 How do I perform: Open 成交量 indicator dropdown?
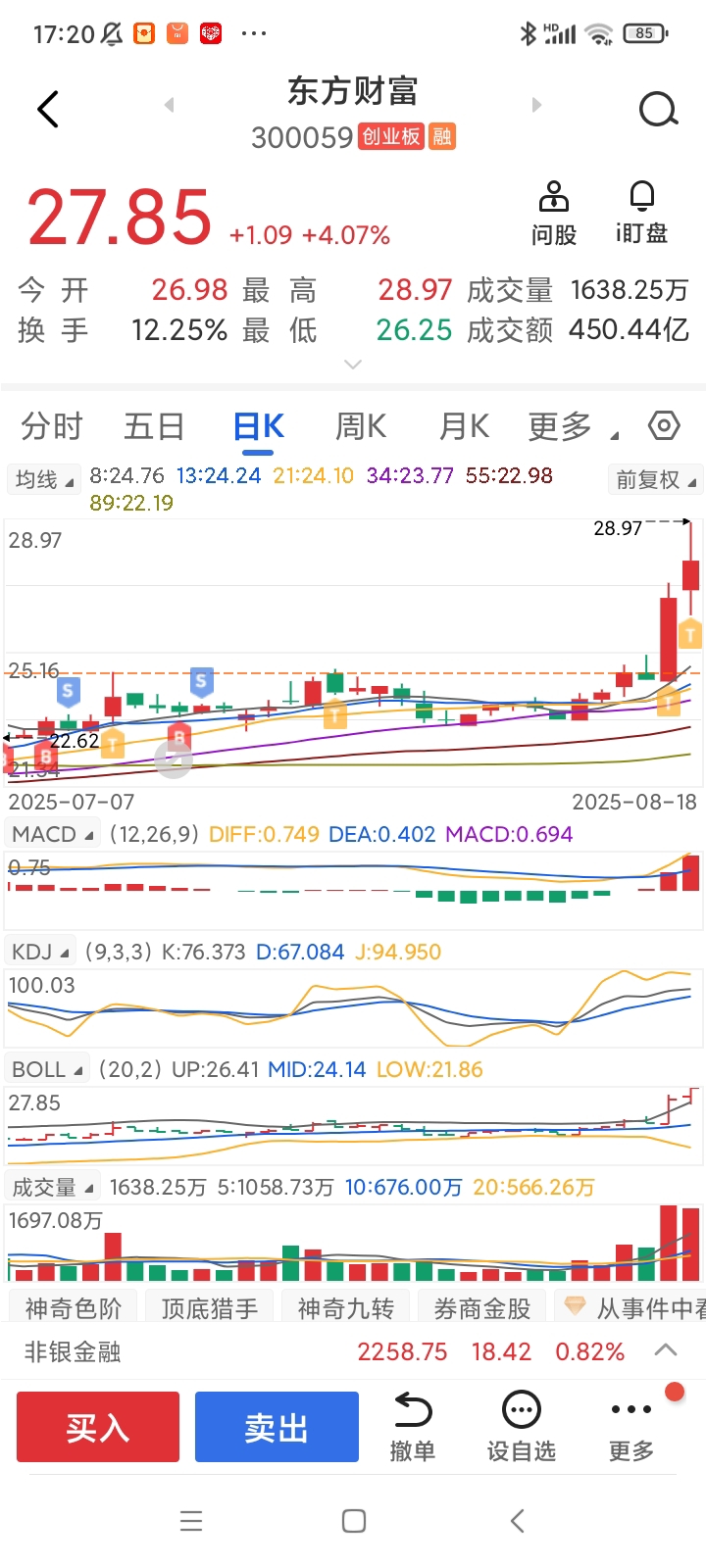pyautogui.click(x=52, y=1187)
